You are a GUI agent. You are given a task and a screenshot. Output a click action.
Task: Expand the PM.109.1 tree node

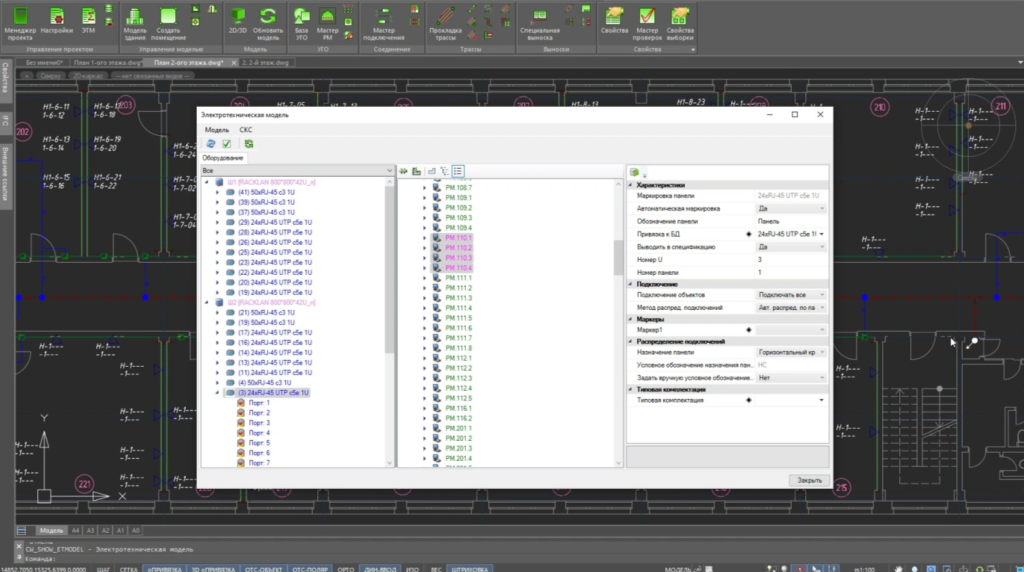coord(424,197)
